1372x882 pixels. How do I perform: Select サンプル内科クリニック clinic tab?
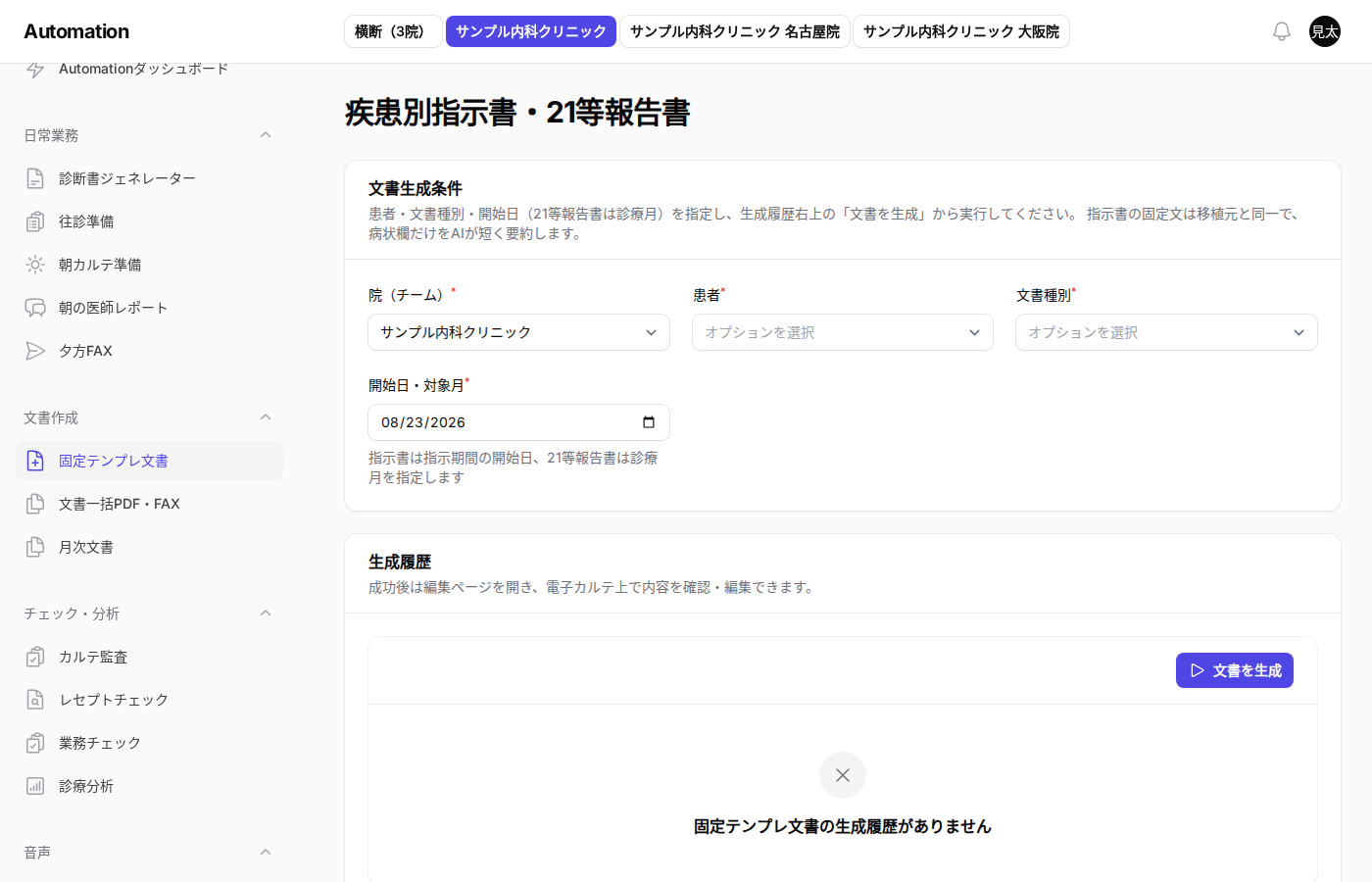pos(531,31)
